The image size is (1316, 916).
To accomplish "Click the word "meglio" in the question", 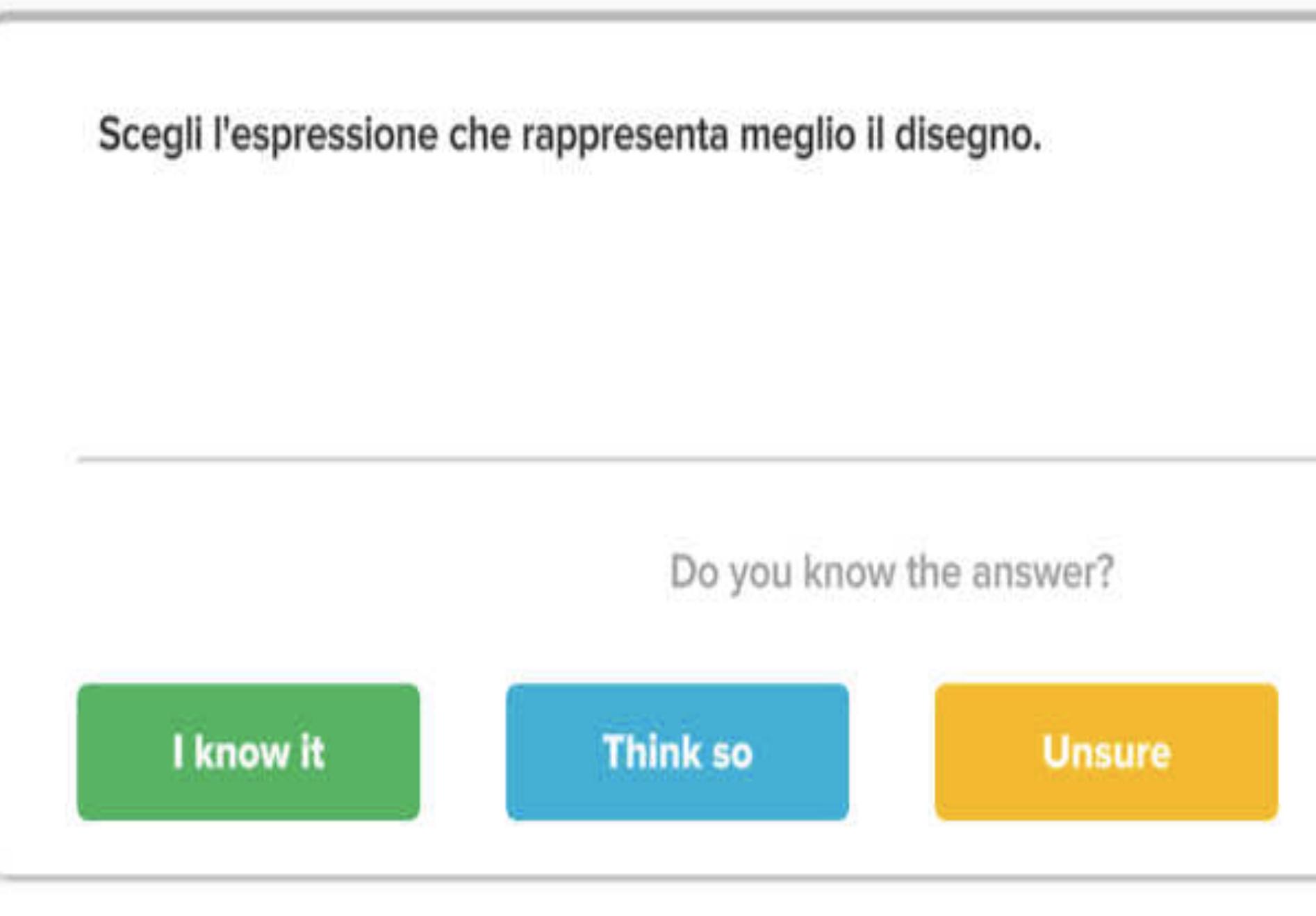I will (x=797, y=135).
